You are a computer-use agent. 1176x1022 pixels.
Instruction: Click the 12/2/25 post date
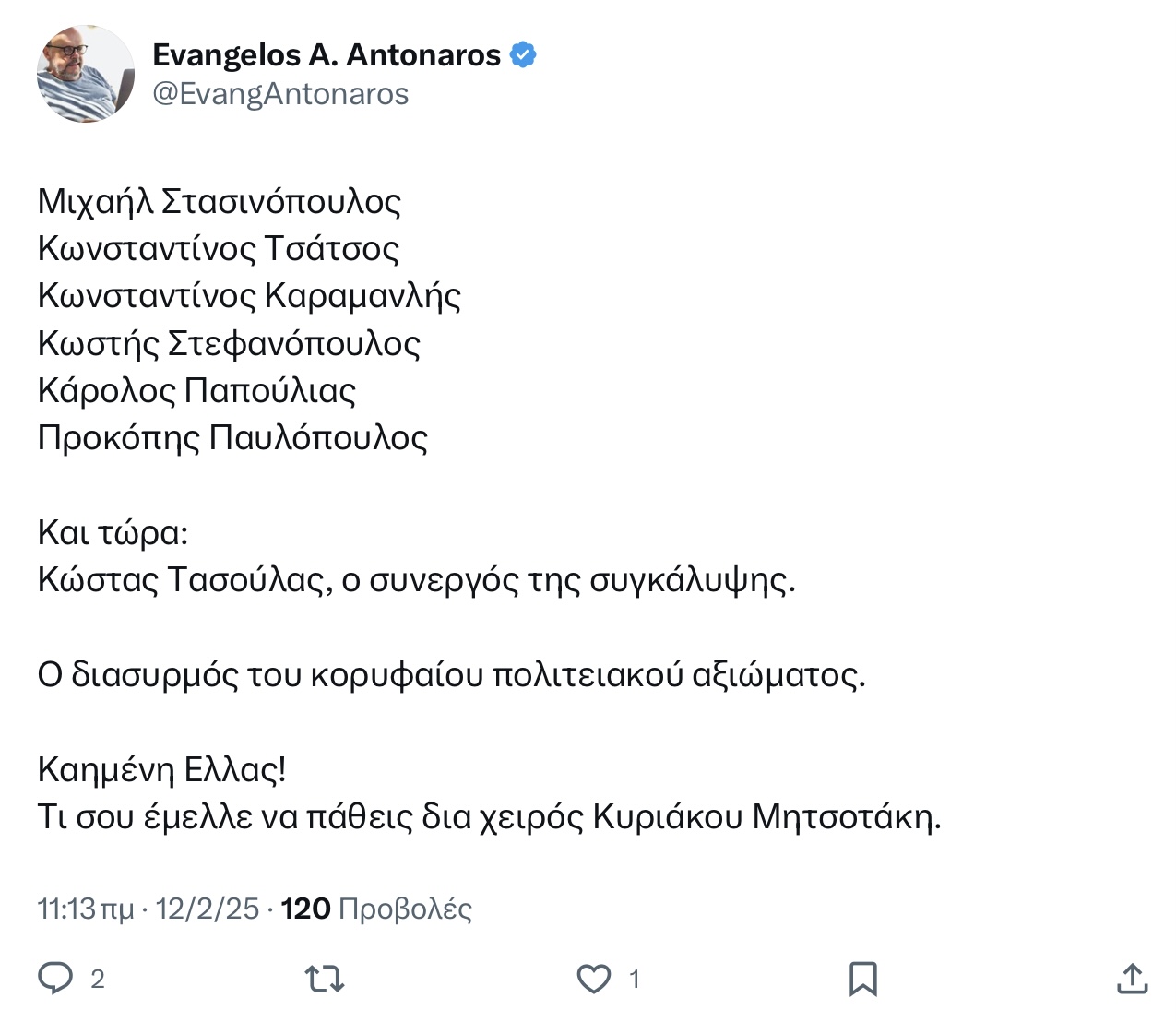(208, 909)
